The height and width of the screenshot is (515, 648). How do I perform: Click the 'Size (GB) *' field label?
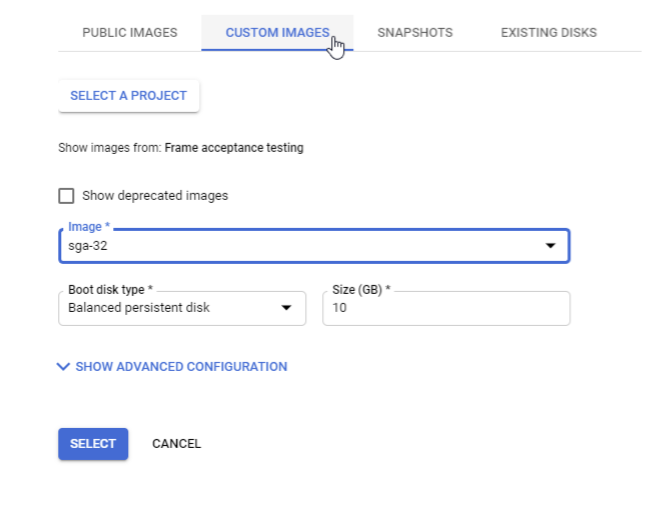pyautogui.click(x=361, y=289)
